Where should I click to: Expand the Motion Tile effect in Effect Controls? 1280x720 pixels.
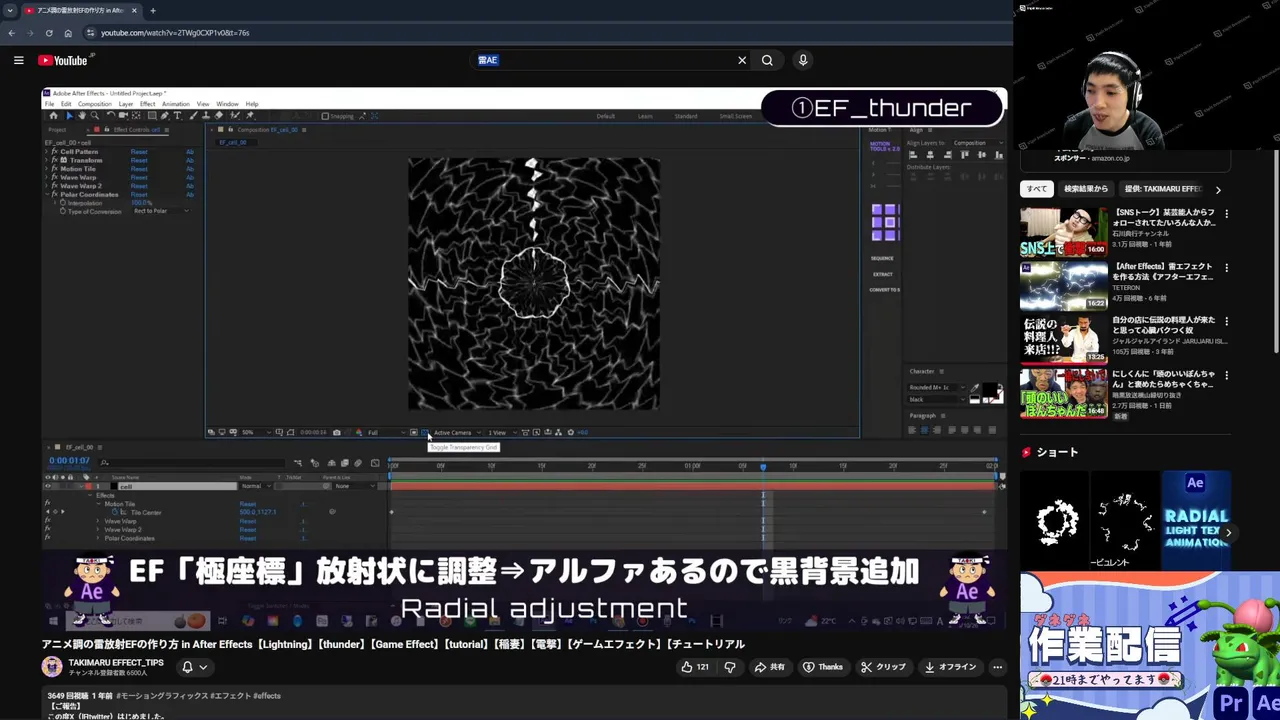pyautogui.click(x=47, y=169)
